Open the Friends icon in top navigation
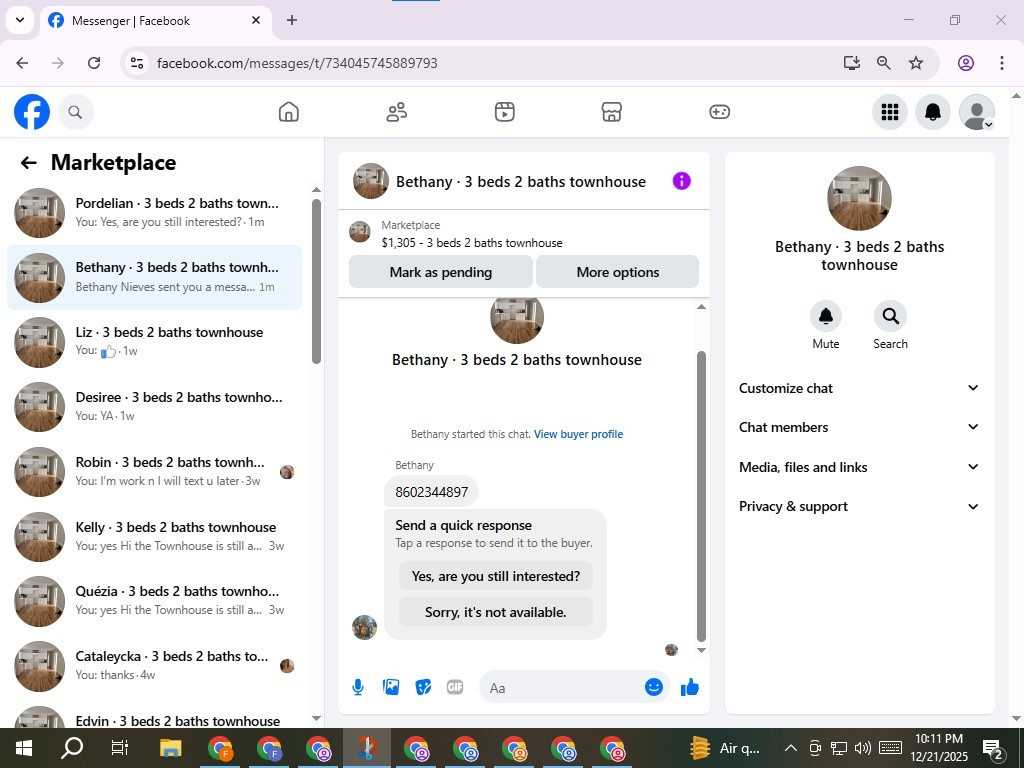Image resolution: width=1024 pixels, height=768 pixels. coord(396,112)
